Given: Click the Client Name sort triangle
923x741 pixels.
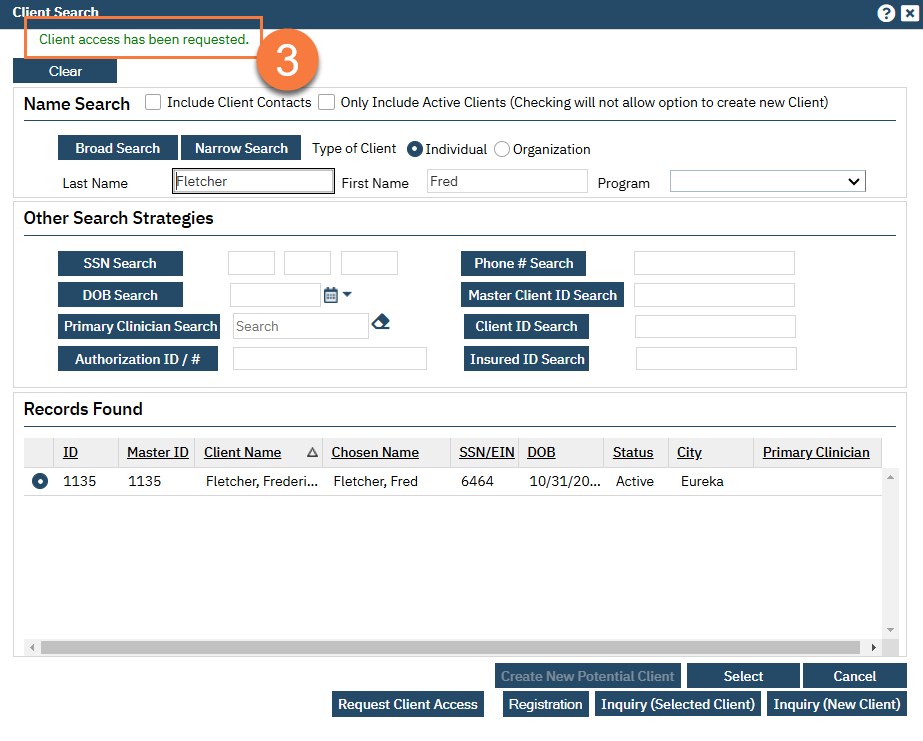Looking at the screenshot, I should pos(312,453).
